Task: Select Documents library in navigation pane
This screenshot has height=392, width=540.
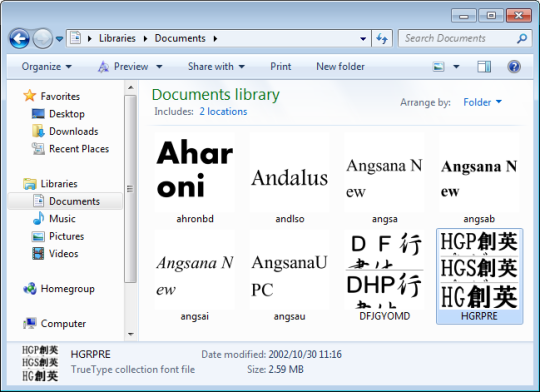Action: [x=65, y=201]
